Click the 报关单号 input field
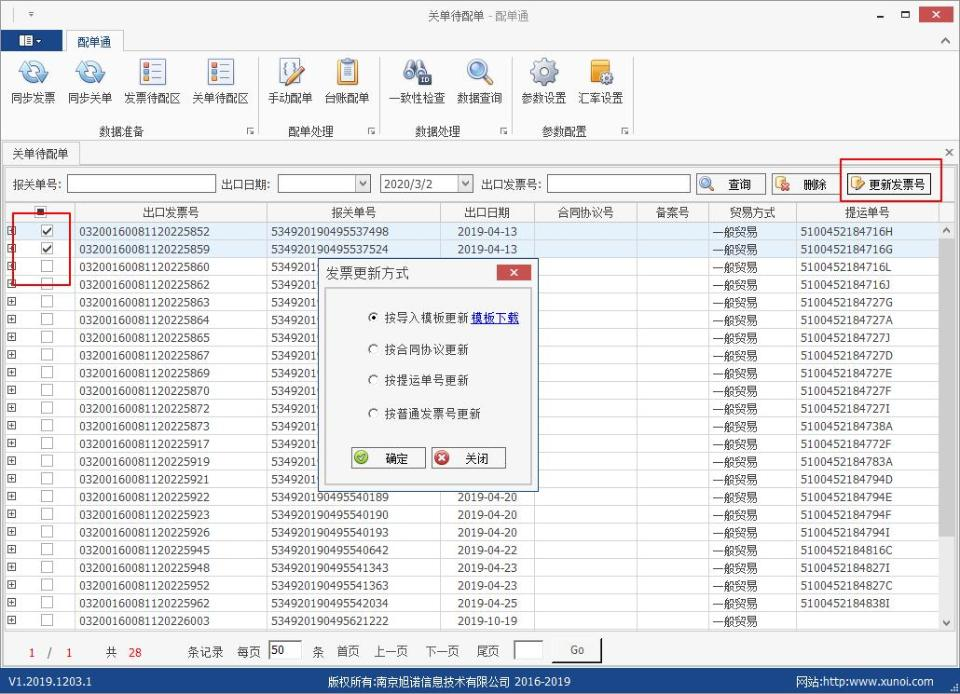The height and width of the screenshot is (694, 960). coord(141,184)
